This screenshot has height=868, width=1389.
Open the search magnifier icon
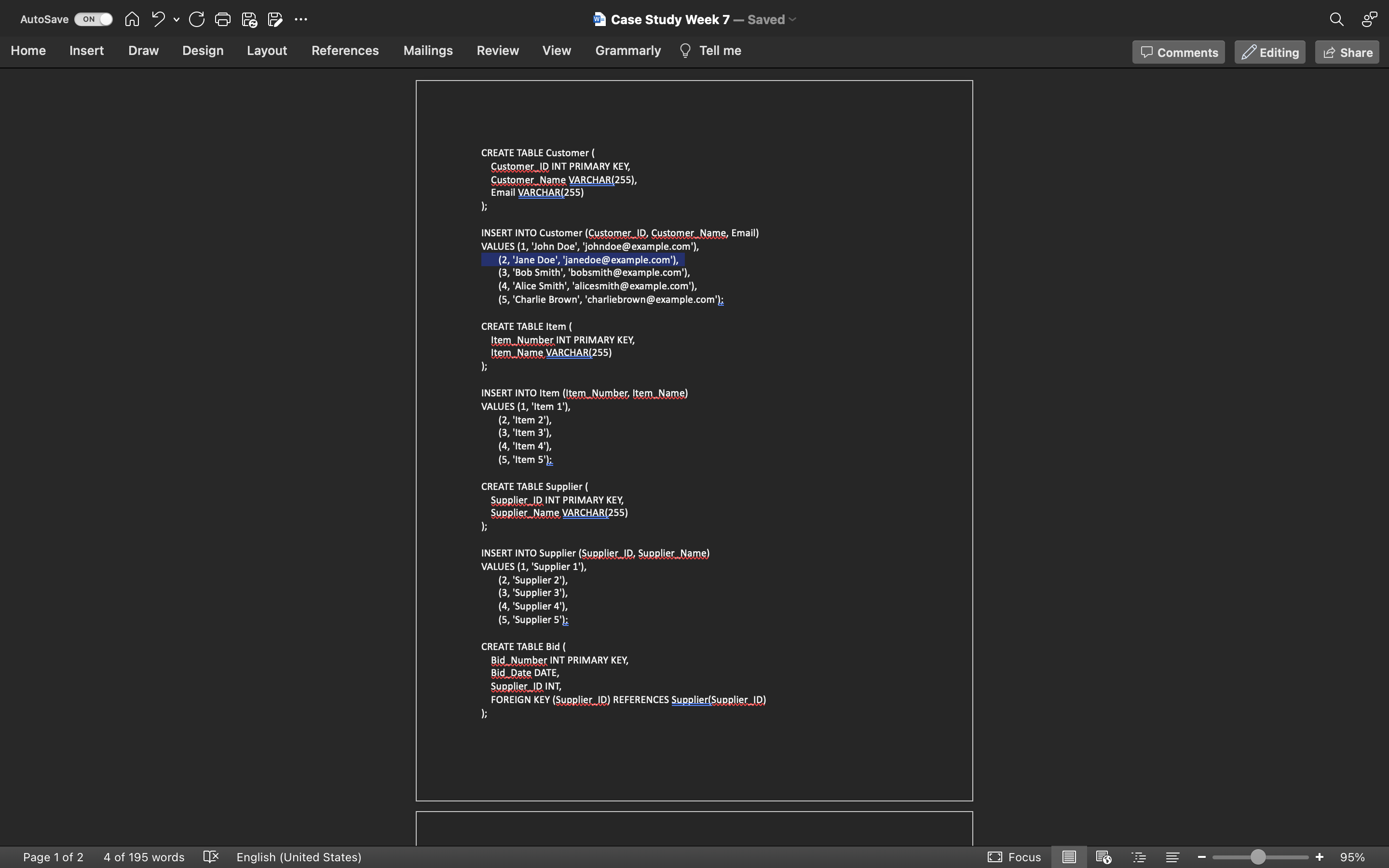[x=1336, y=19]
